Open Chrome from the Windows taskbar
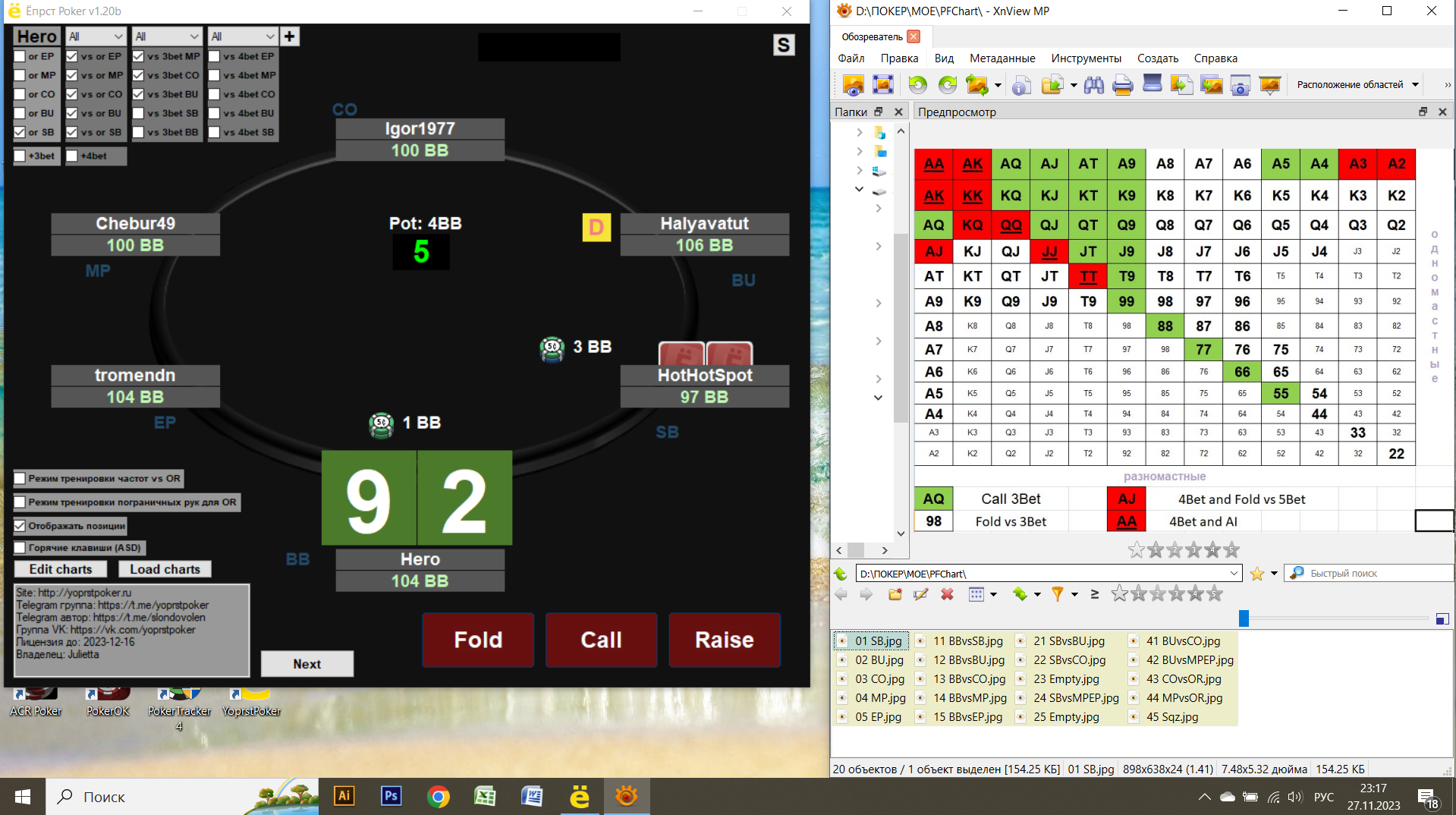 (x=438, y=797)
